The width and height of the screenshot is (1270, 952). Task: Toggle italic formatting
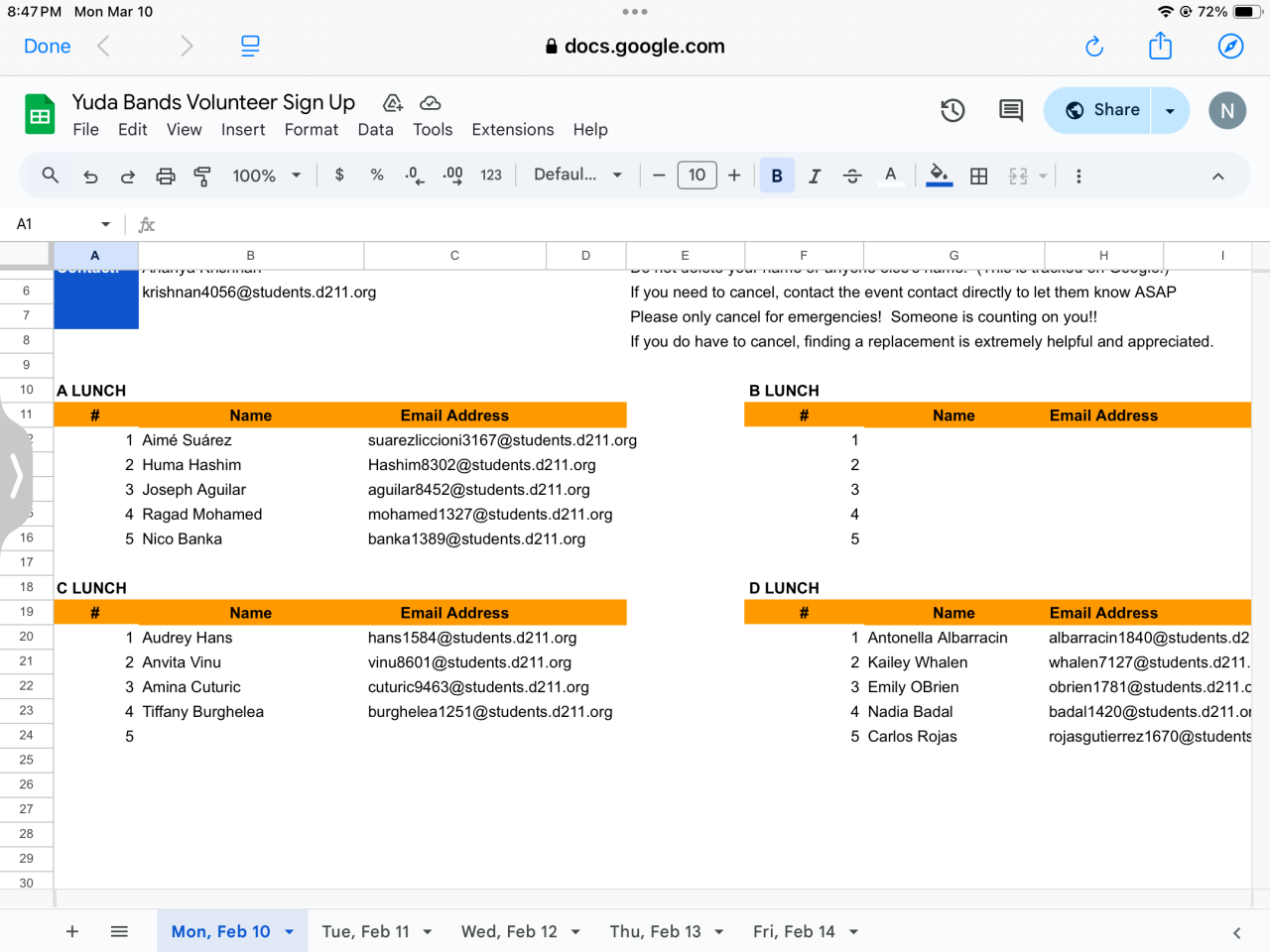click(815, 177)
